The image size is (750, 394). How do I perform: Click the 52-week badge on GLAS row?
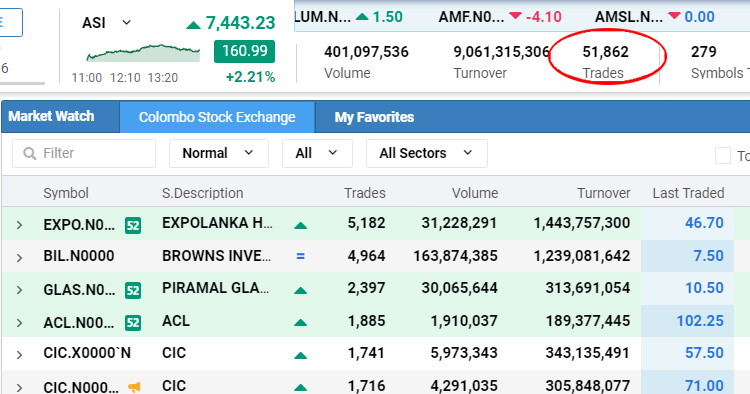pos(133,290)
